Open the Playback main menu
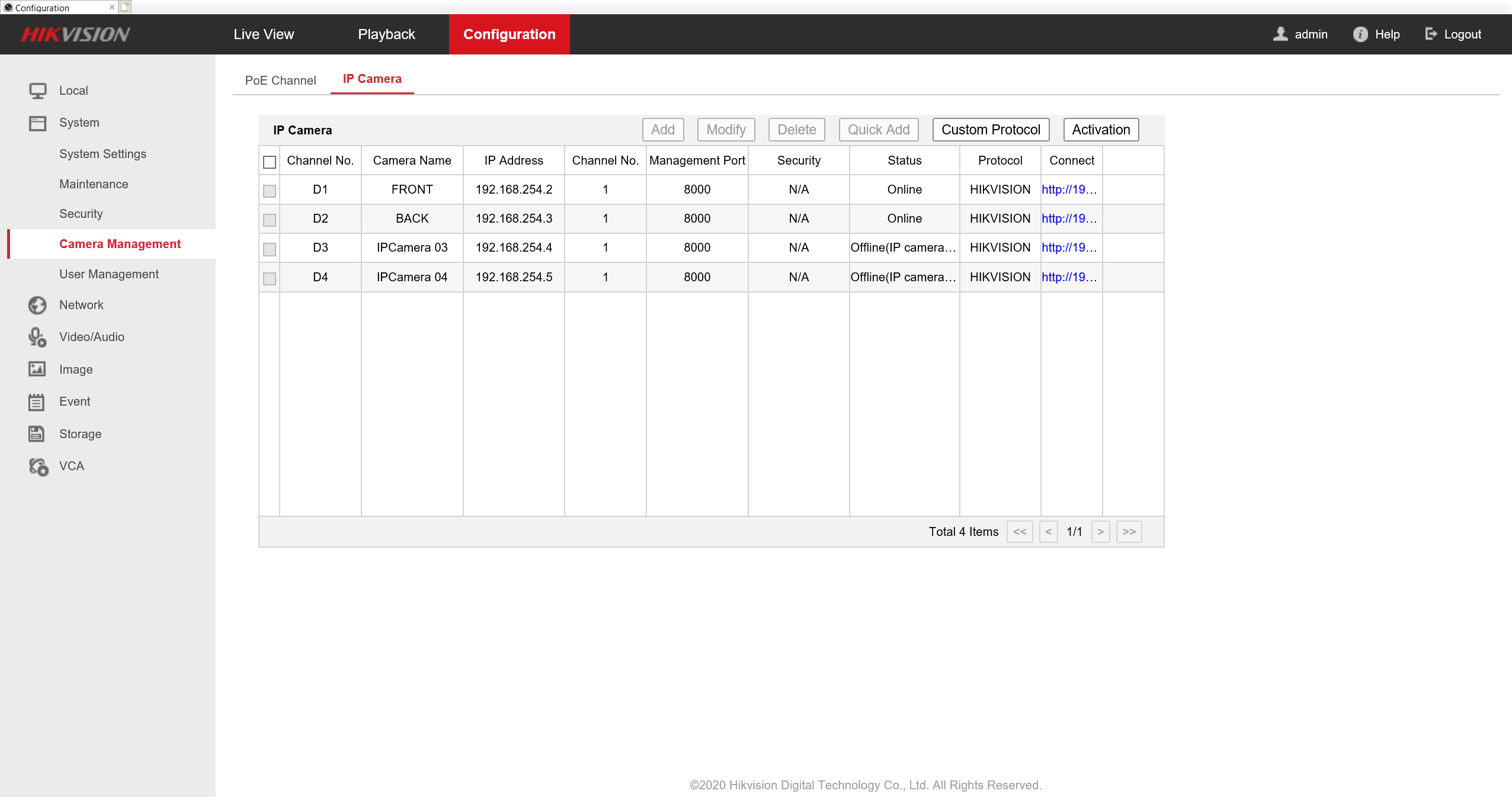Image resolution: width=1512 pixels, height=797 pixels. 386,34
